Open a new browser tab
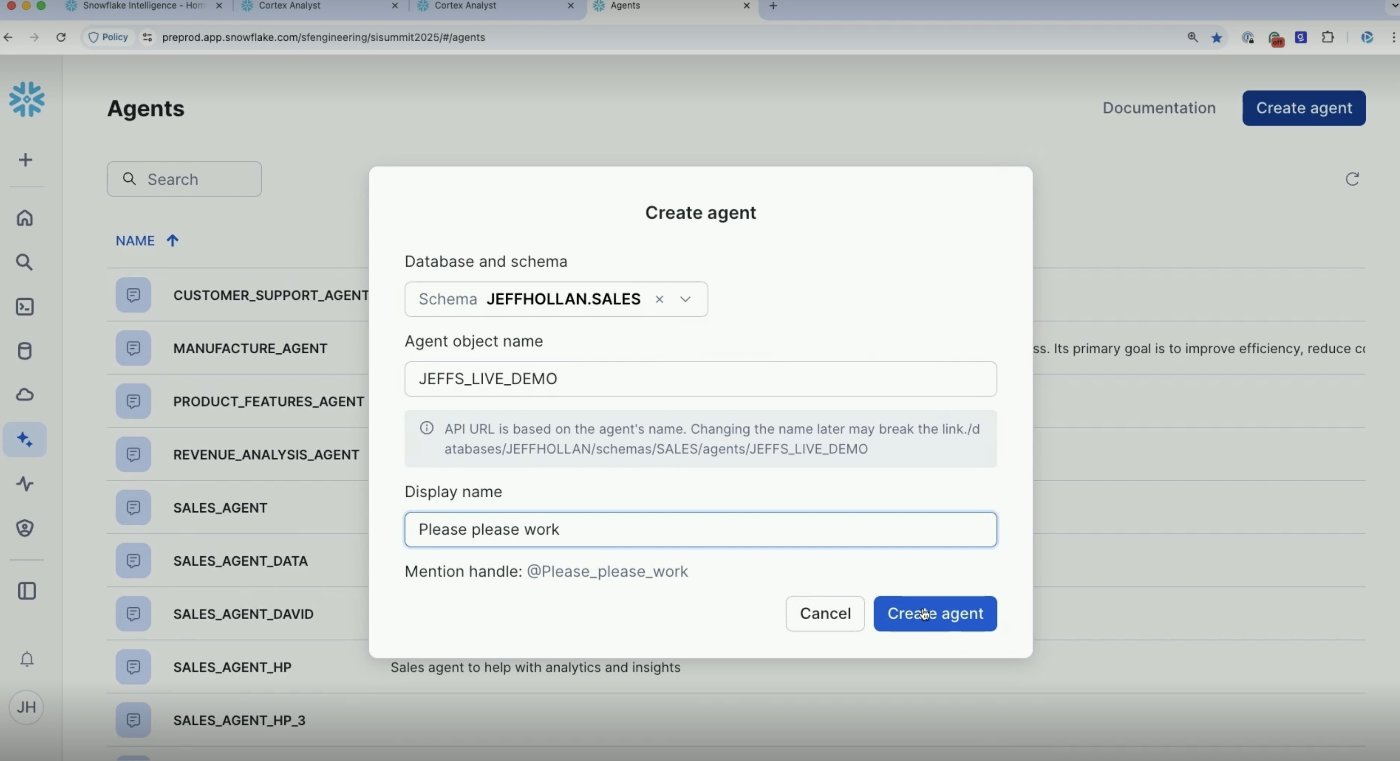The height and width of the screenshot is (761, 1400). click(x=773, y=6)
